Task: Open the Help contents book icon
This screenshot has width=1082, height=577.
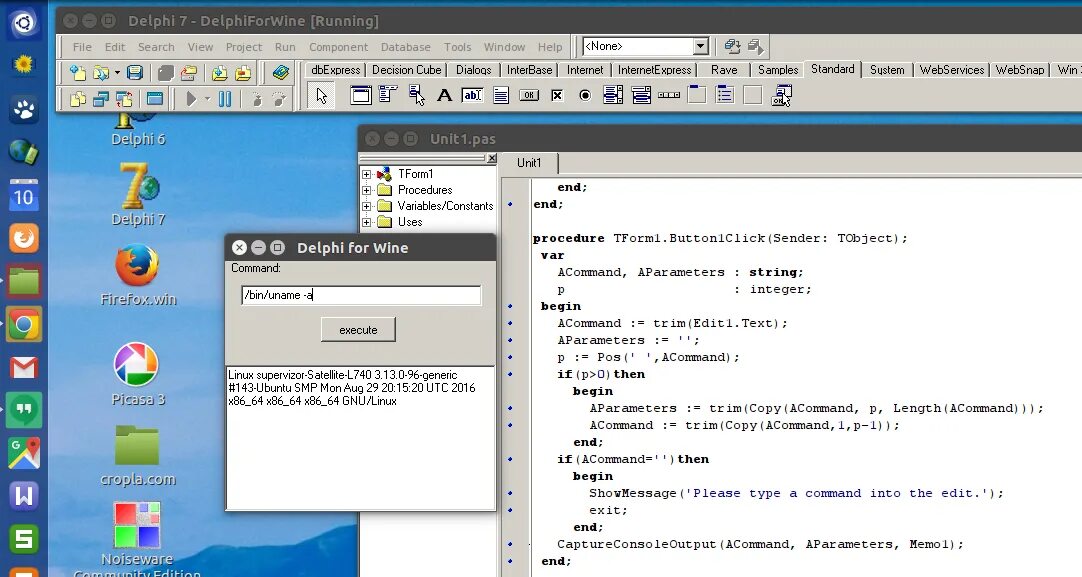Action: point(280,72)
